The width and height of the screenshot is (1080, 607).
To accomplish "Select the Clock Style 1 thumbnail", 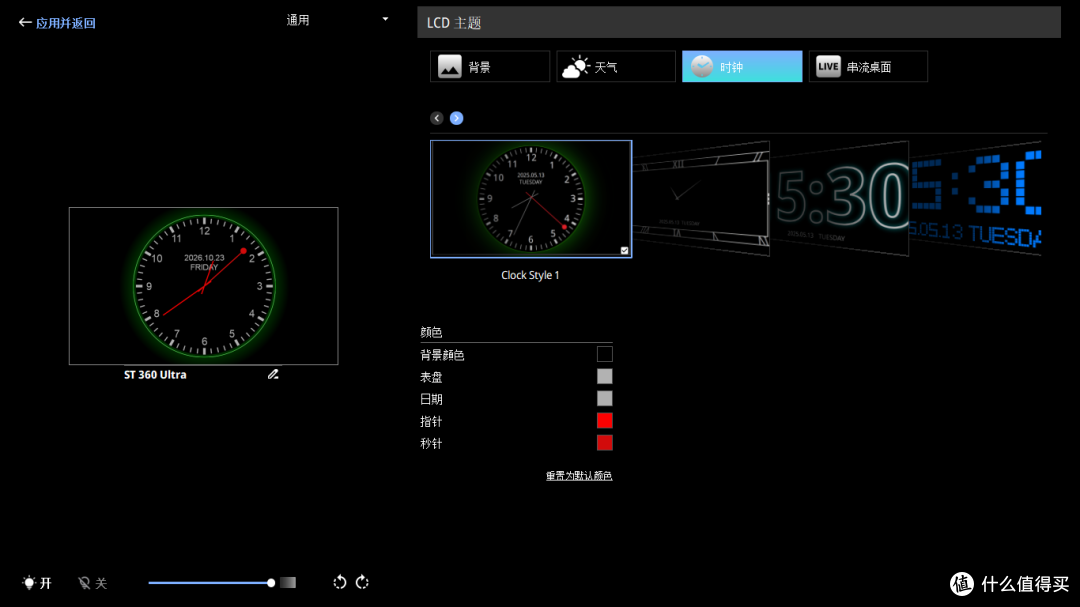I will click(531, 199).
